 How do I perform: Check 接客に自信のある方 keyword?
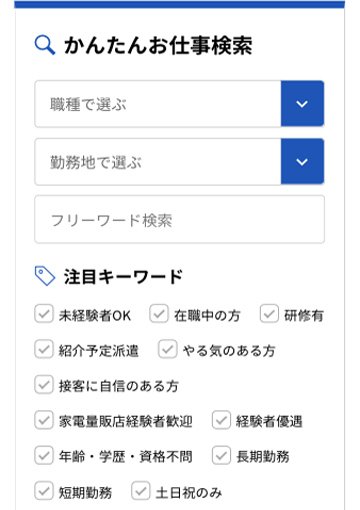coord(44,384)
